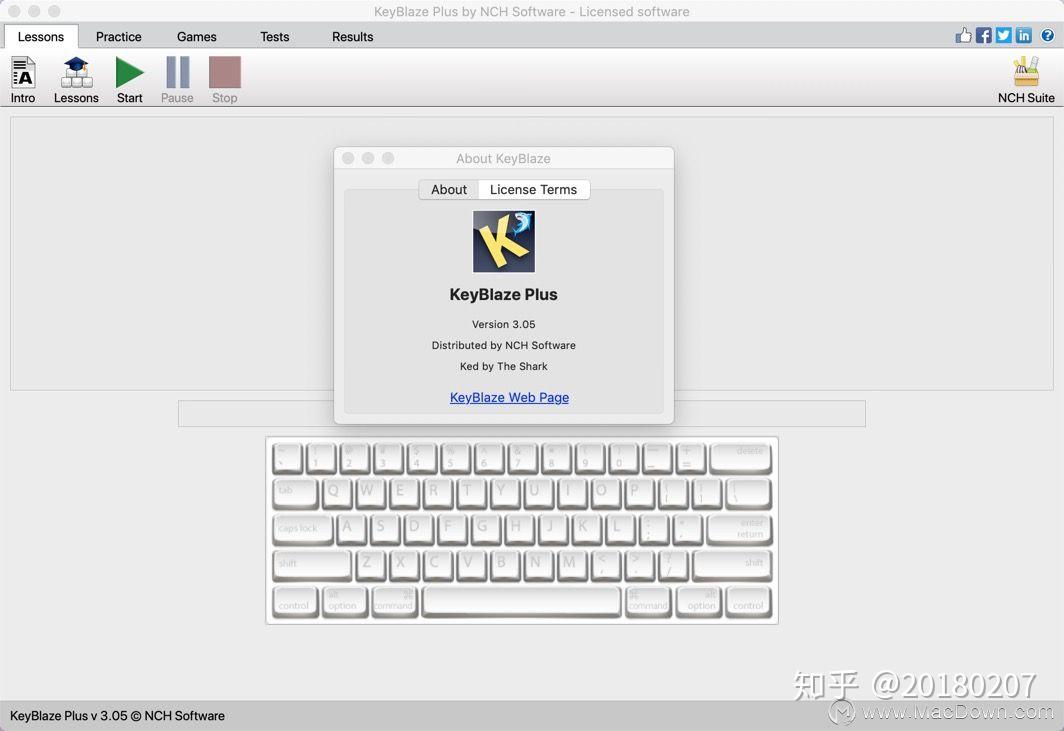Share via the Facebook icon

coord(983,35)
